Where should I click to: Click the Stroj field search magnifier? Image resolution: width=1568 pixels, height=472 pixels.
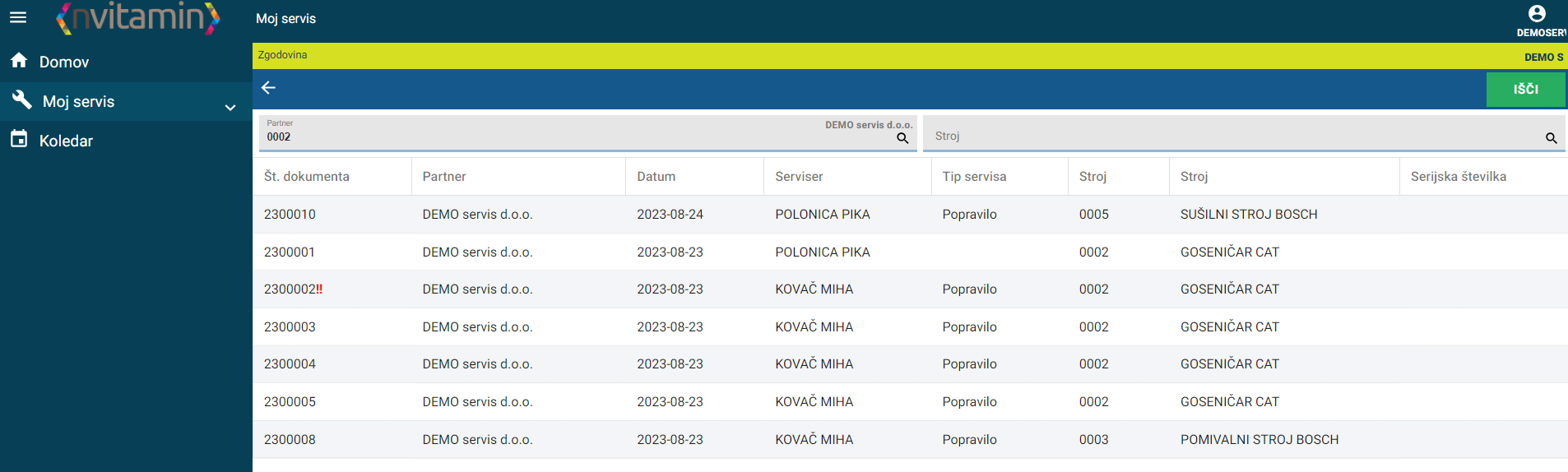click(1551, 138)
